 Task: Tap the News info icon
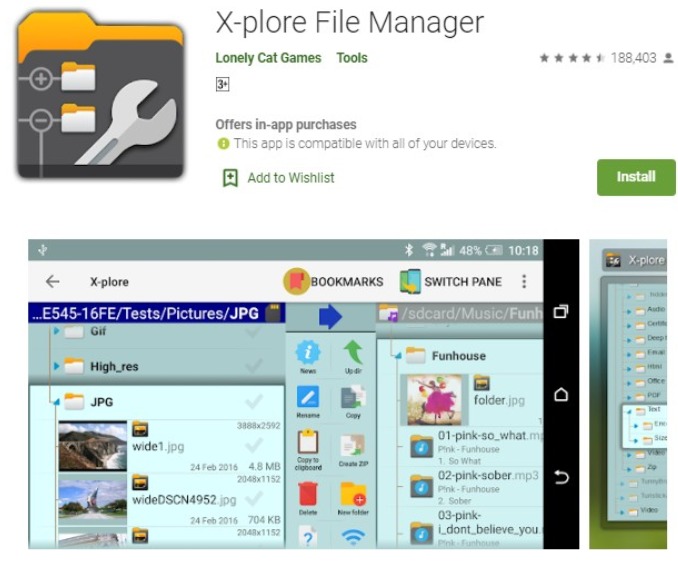point(308,353)
